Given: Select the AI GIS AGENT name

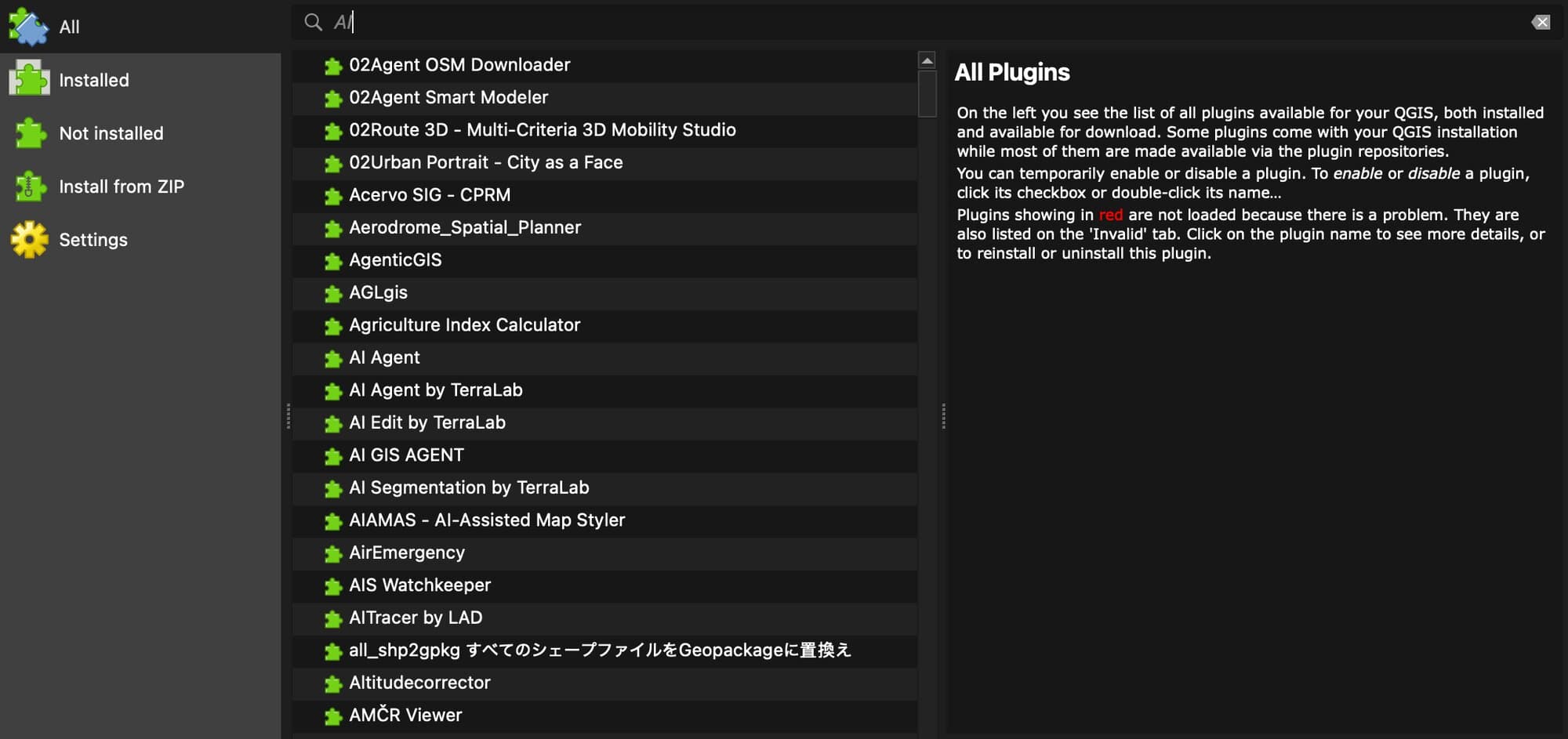Looking at the screenshot, I should [406, 455].
